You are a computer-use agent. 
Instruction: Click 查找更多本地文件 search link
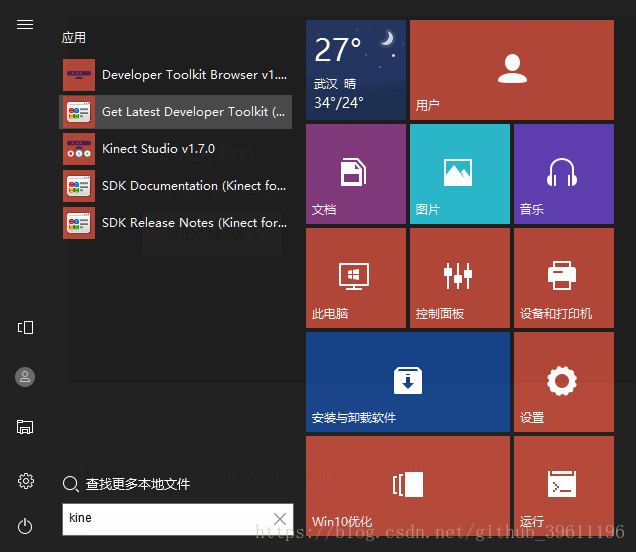[x=138, y=484]
